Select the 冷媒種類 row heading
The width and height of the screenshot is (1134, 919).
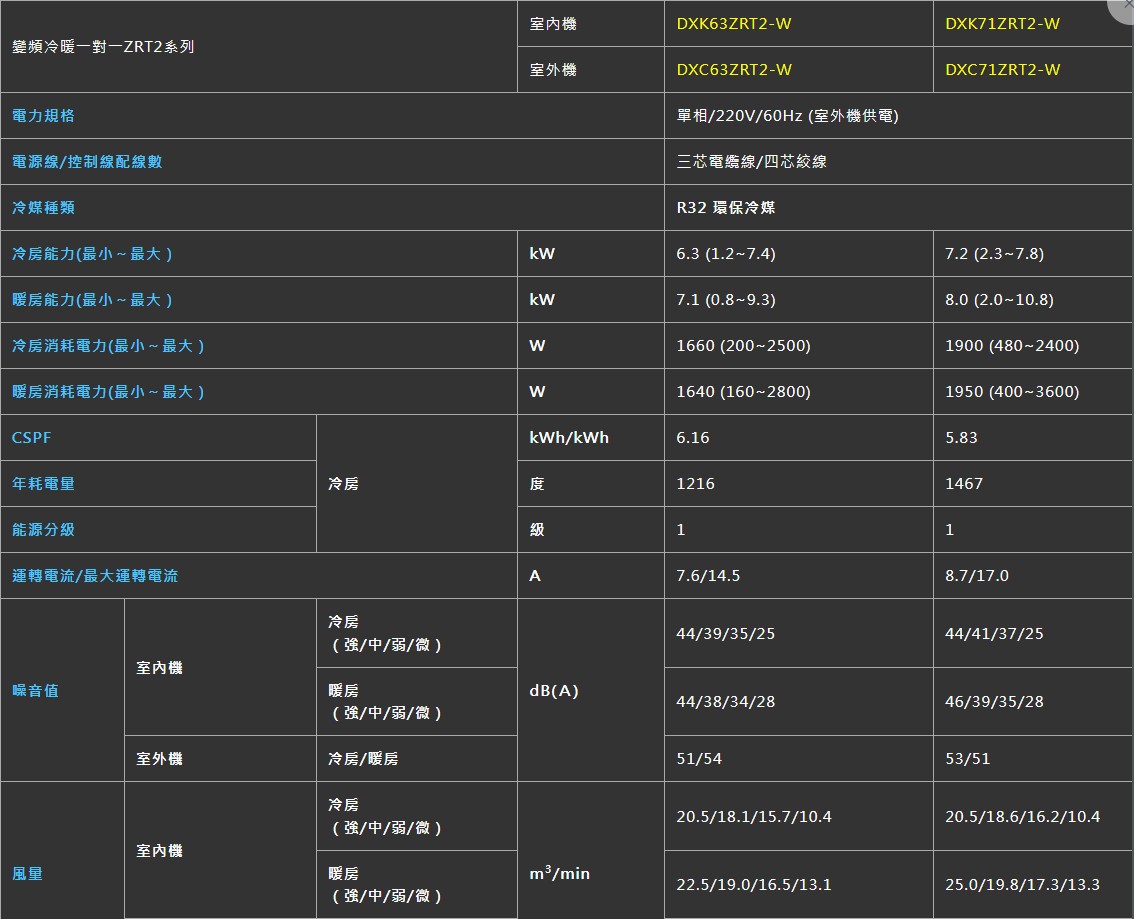(x=43, y=208)
